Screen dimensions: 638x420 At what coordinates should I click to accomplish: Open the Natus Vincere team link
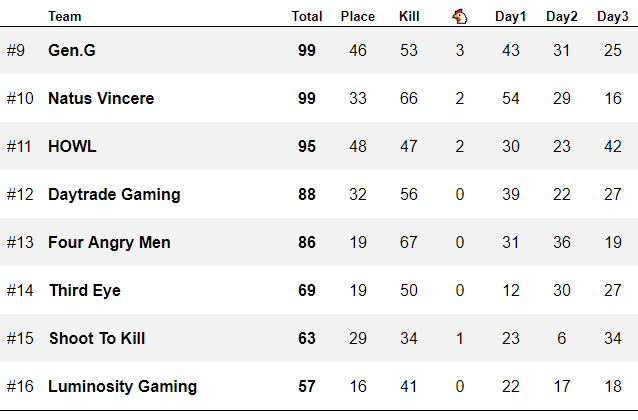(x=101, y=98)
